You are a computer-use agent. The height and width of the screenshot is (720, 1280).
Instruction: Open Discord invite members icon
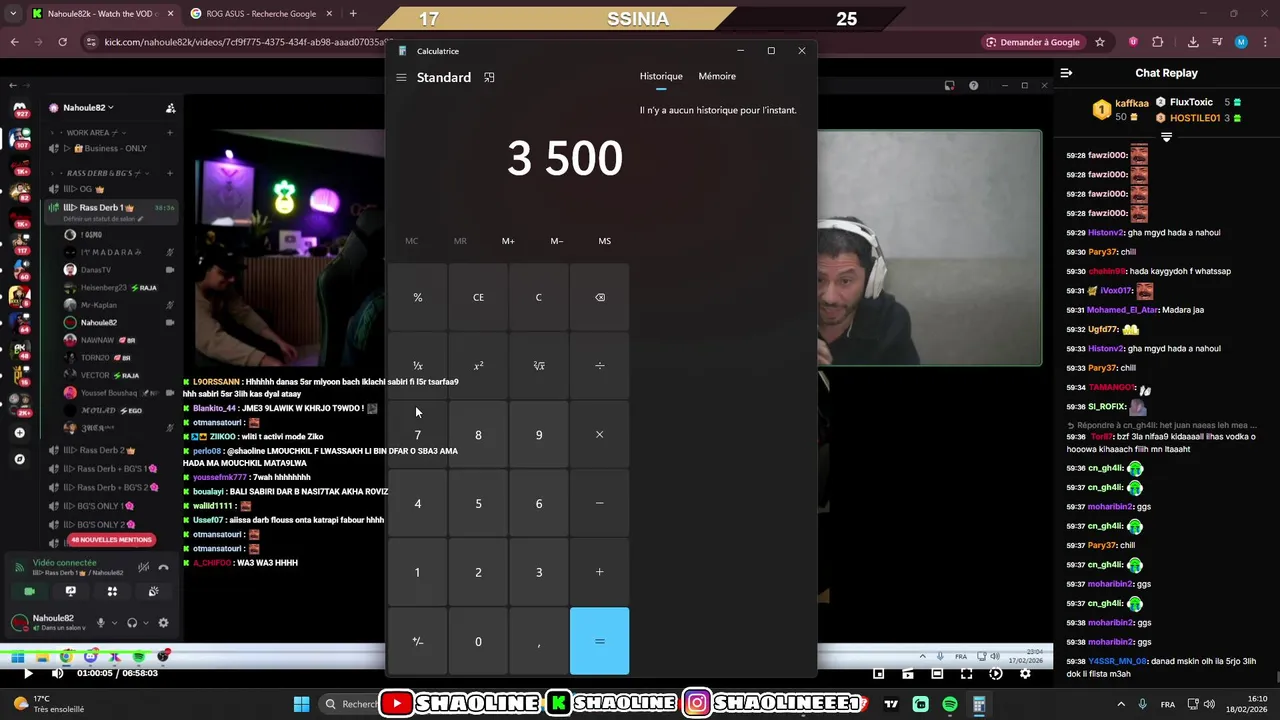[x=171, y=108]
